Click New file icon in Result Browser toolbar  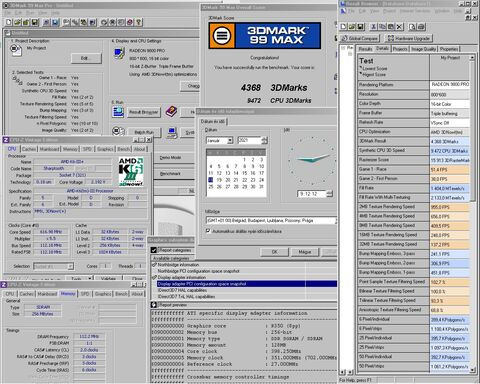click(x=344, y=27)
